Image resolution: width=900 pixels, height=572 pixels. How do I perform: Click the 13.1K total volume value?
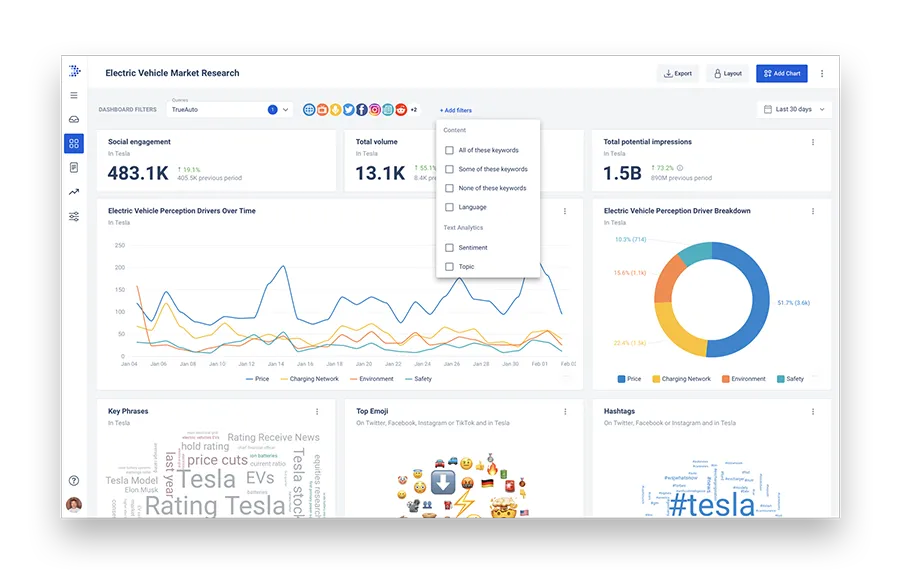[380, 173]
